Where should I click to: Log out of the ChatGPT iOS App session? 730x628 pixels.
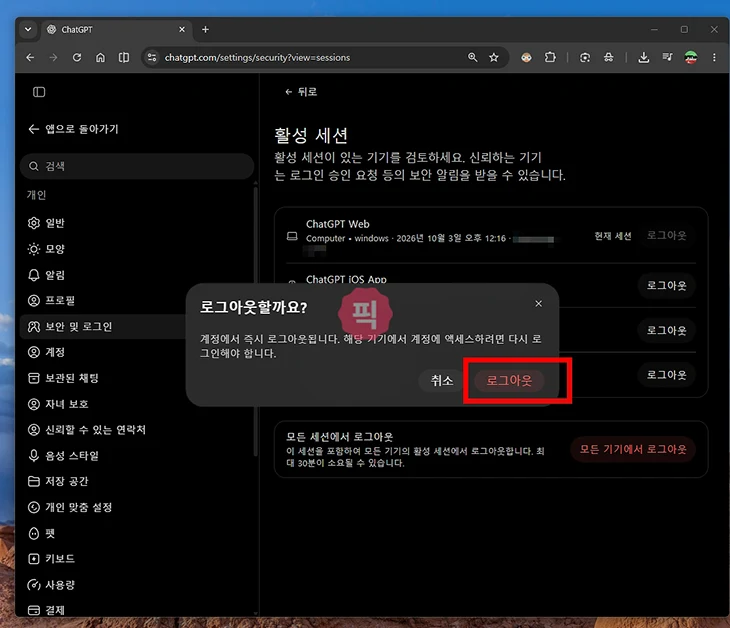(x=666, y=285)
